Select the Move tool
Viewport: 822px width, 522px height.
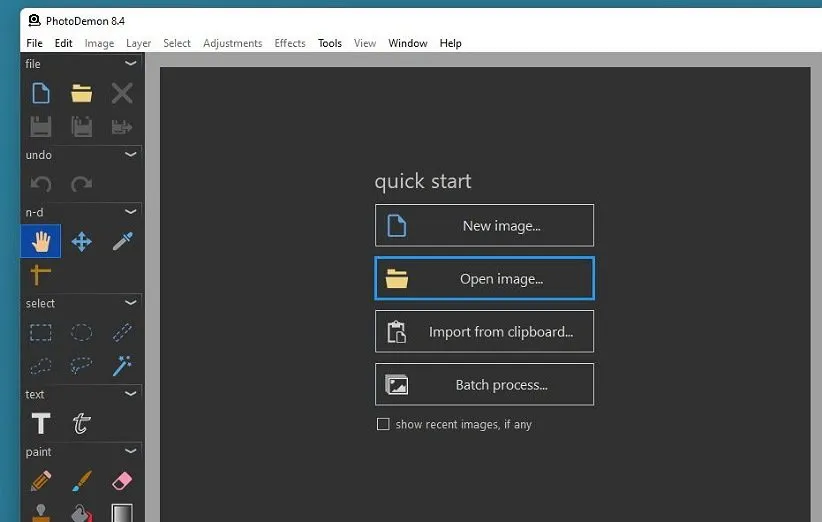[x=81, y=241]
